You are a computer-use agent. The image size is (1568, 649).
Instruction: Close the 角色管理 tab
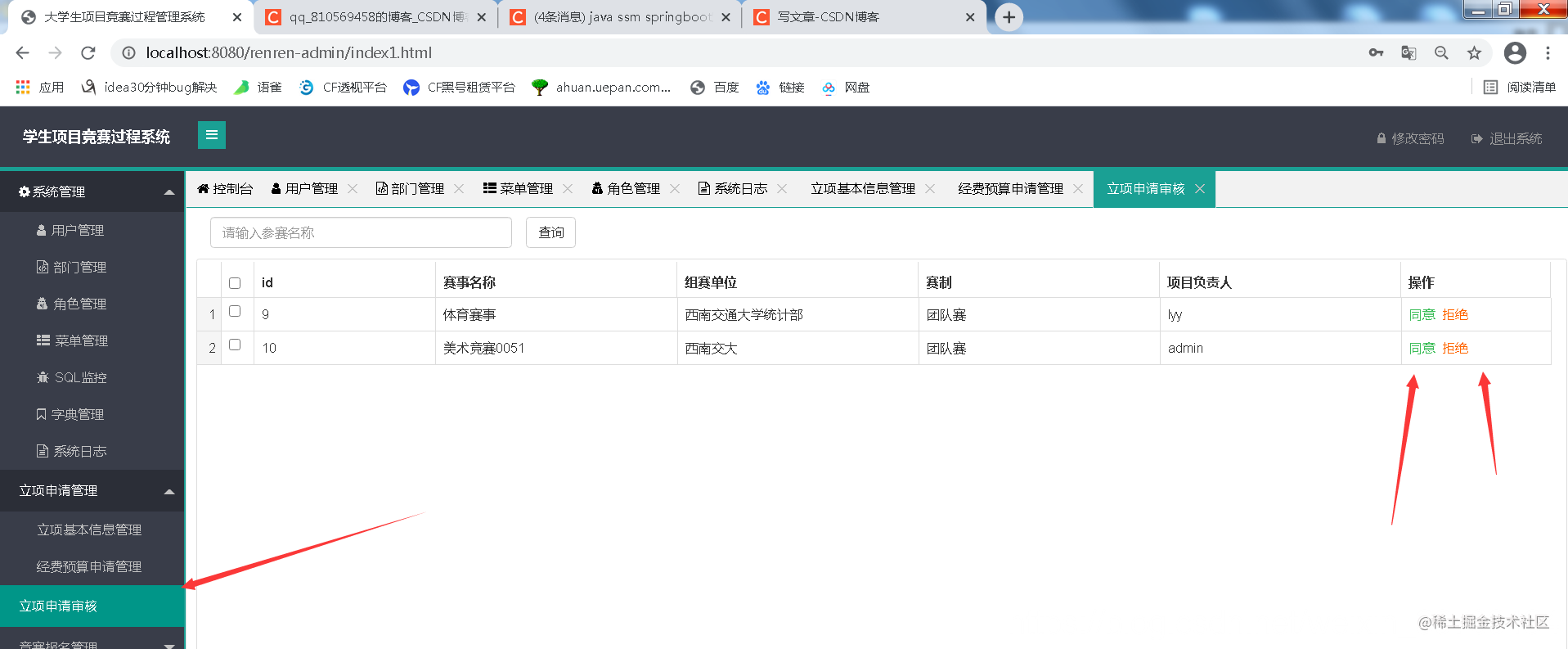click(x=675, y=188)
